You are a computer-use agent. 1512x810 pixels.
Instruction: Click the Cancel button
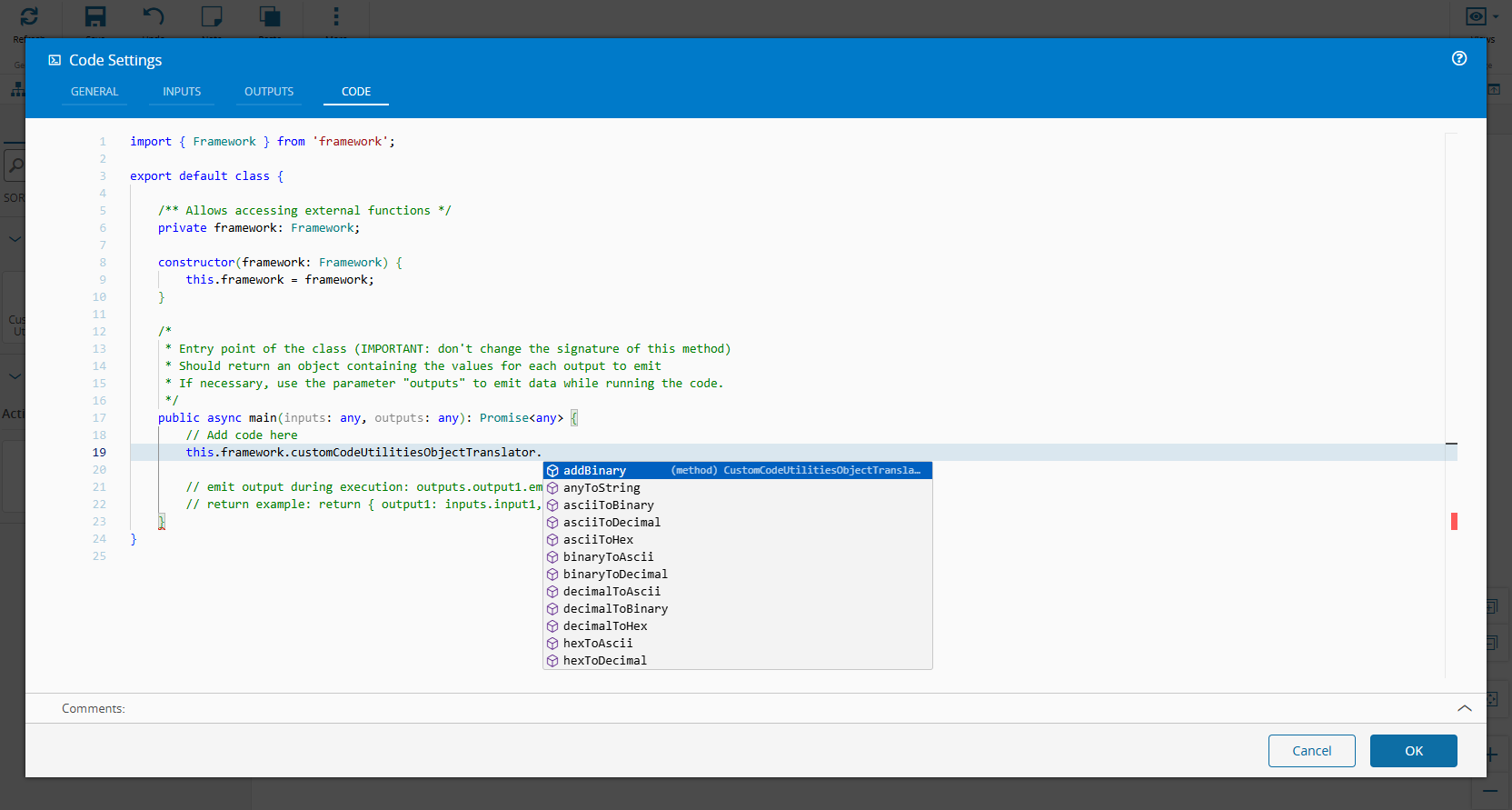point(1312,751)
